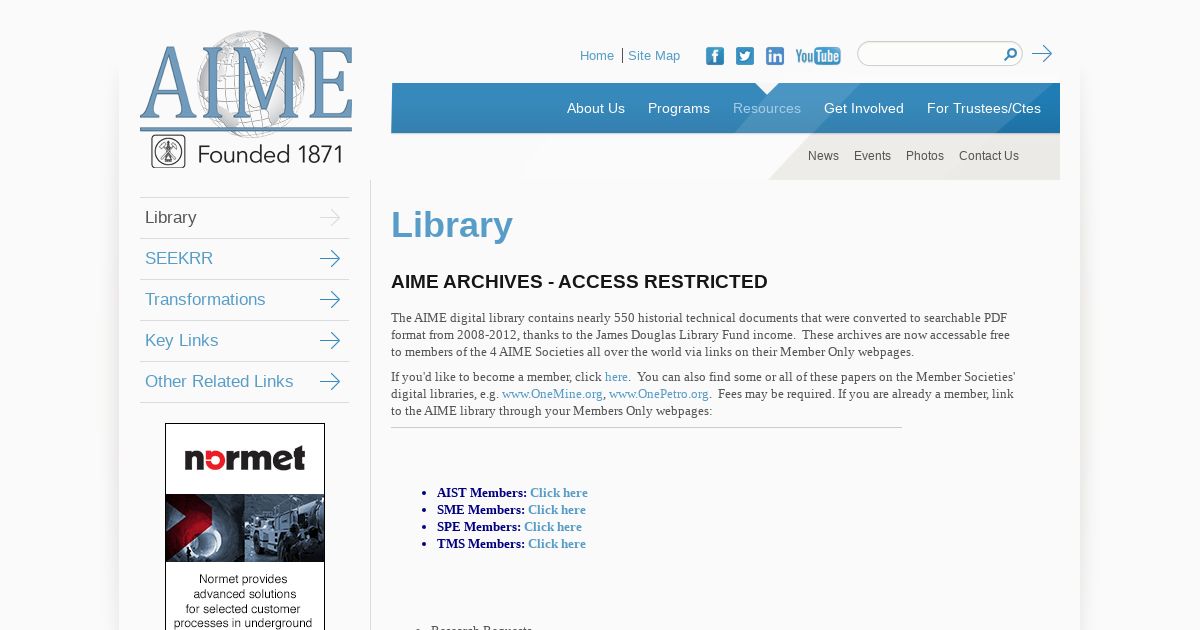Click the arrow beside Key Links
Image resolution: width=1200 pixels, height=630 pixels.
pyautogui.click(x=330, y=341)
